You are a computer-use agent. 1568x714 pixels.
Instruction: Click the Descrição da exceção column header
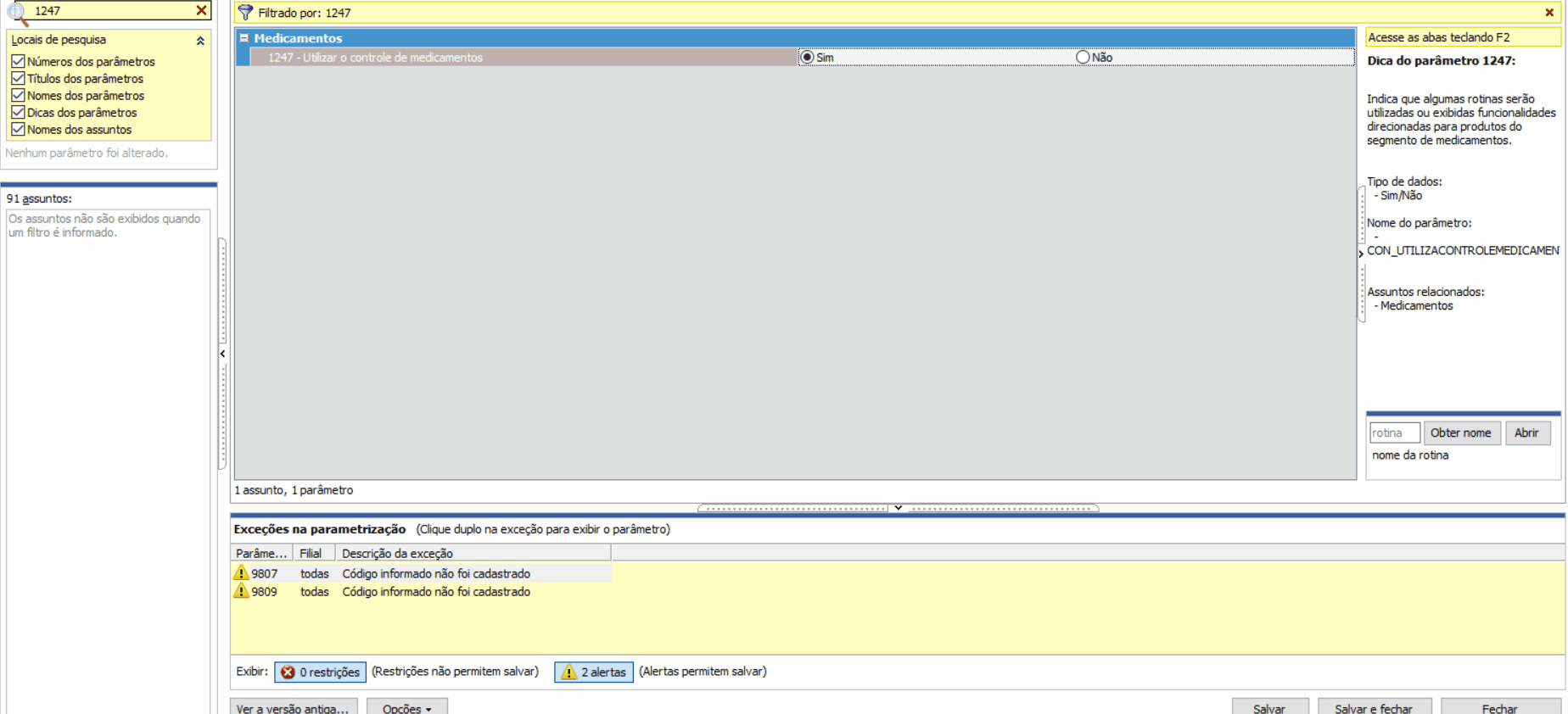tap(473, 554)
